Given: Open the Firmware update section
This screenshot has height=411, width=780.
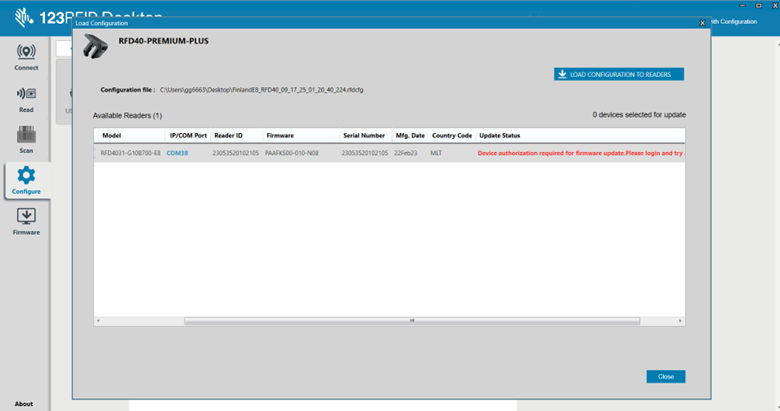Looking at the screenshot, I should [x=26, y=221].
